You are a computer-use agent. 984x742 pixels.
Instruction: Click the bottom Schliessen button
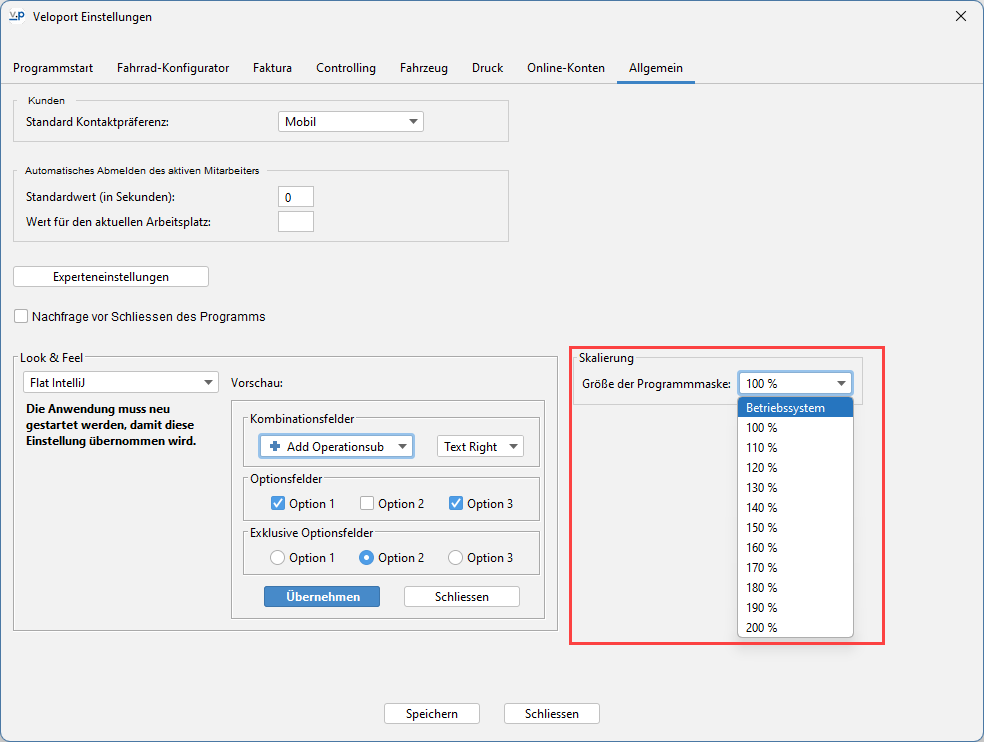pyautogui.click(x=552, y=714)
